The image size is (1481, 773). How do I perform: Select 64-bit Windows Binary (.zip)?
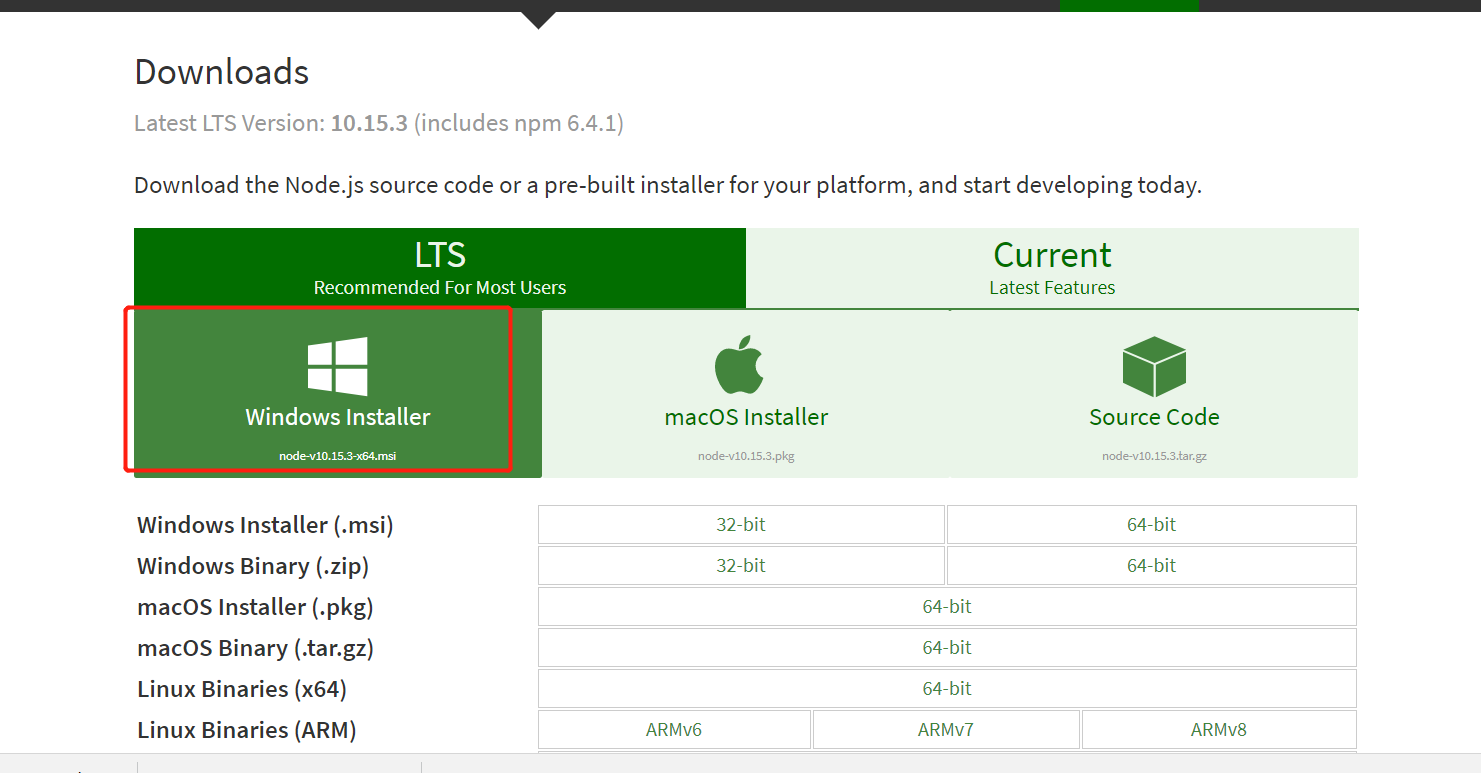[x=1152, y=565]
